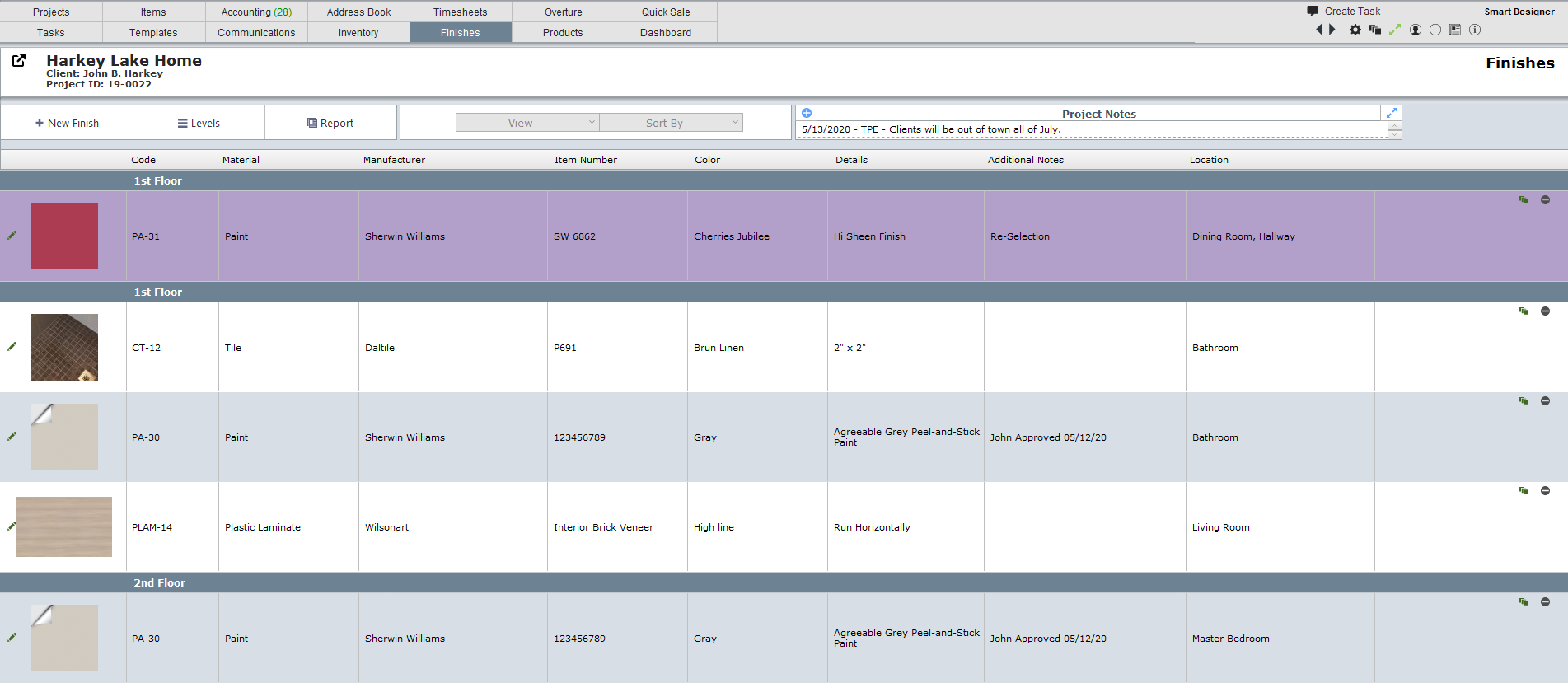Screen dimensions: 1568x683
Task: Open the View dropdown
Action: point(527,123)
